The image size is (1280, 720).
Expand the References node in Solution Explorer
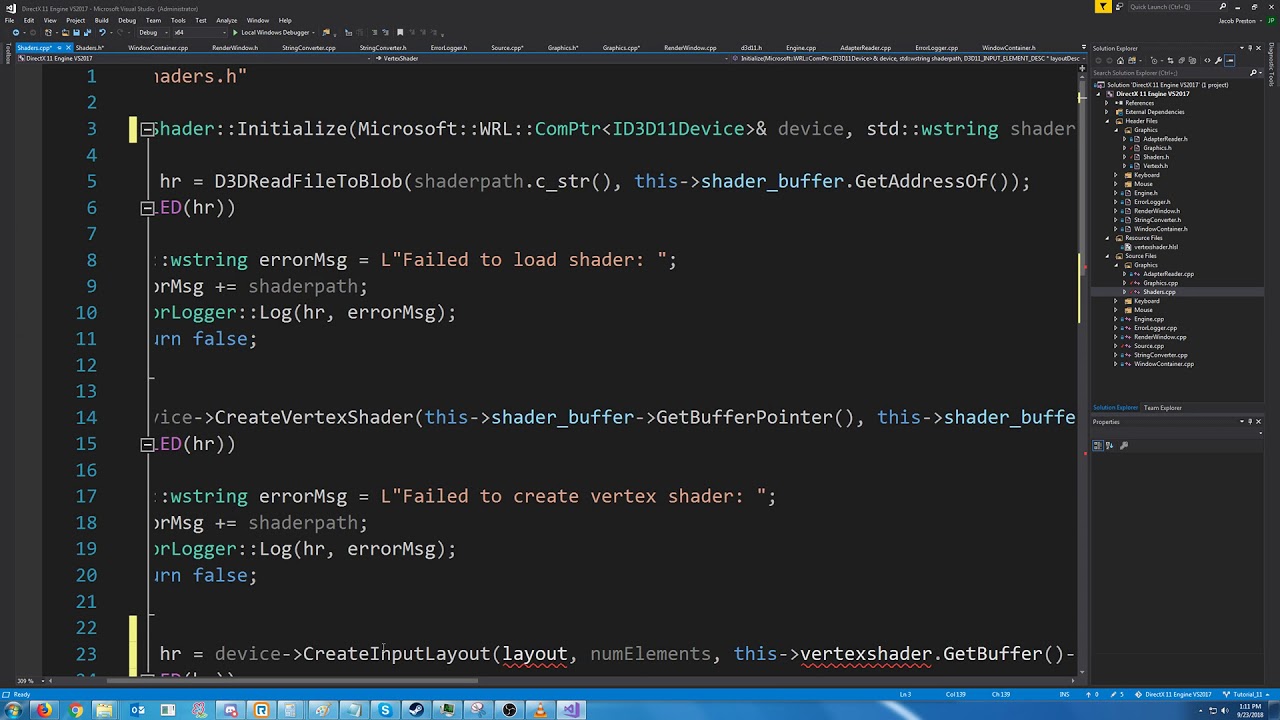tap(1106, 103)
